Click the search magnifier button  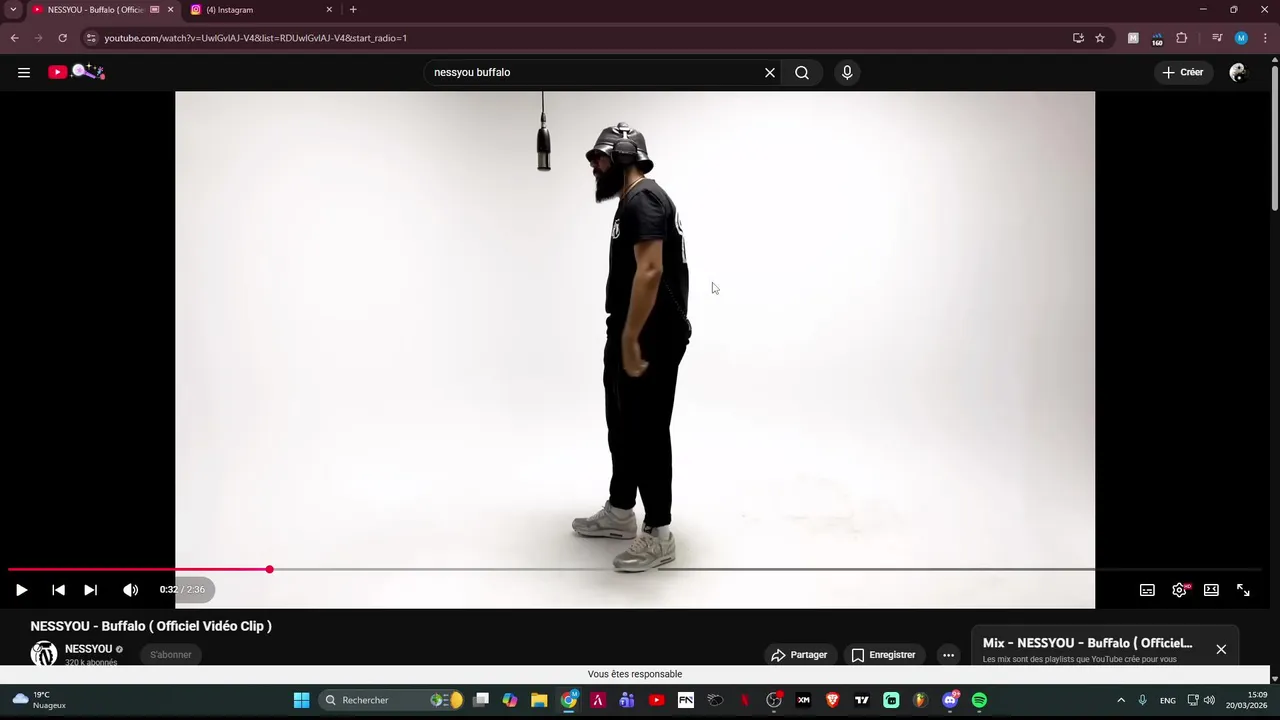tap(802, 72)
